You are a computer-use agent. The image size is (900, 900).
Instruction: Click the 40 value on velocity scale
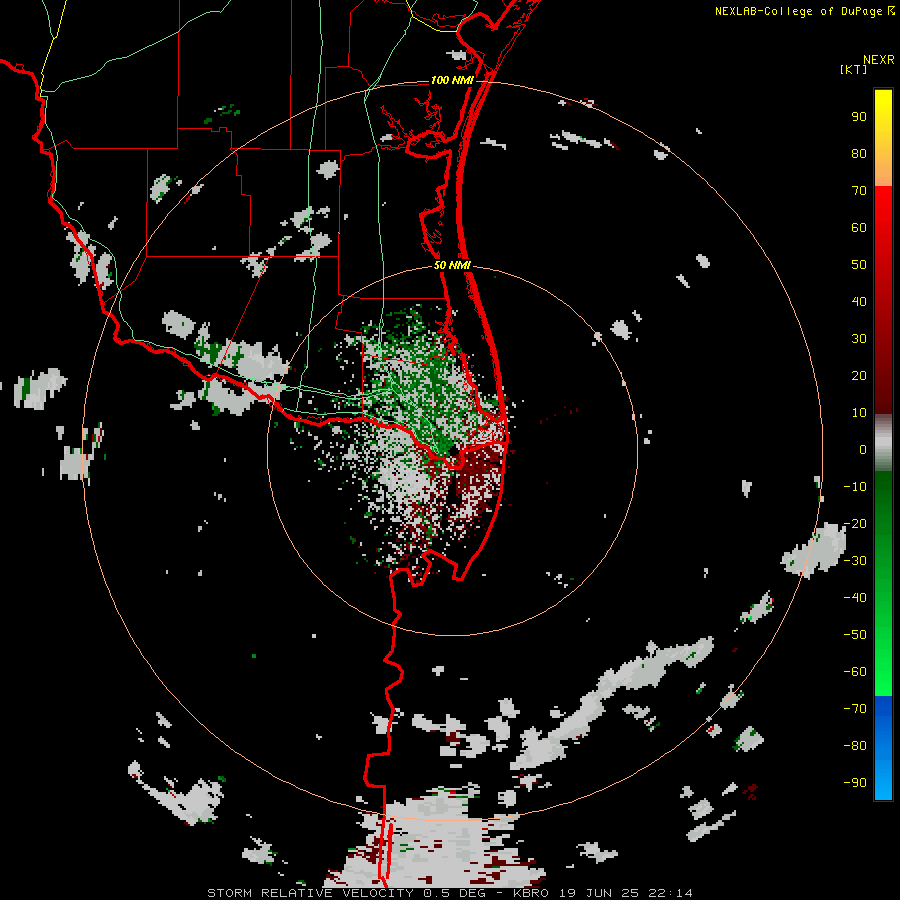(x=859, y=302)
